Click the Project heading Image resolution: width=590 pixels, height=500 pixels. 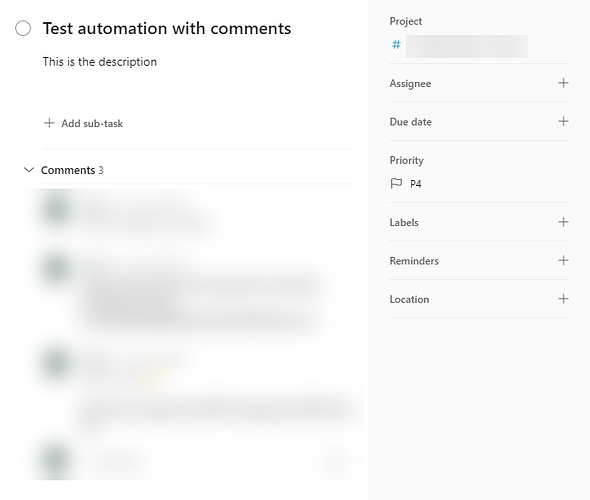click(x=406, y=21)
